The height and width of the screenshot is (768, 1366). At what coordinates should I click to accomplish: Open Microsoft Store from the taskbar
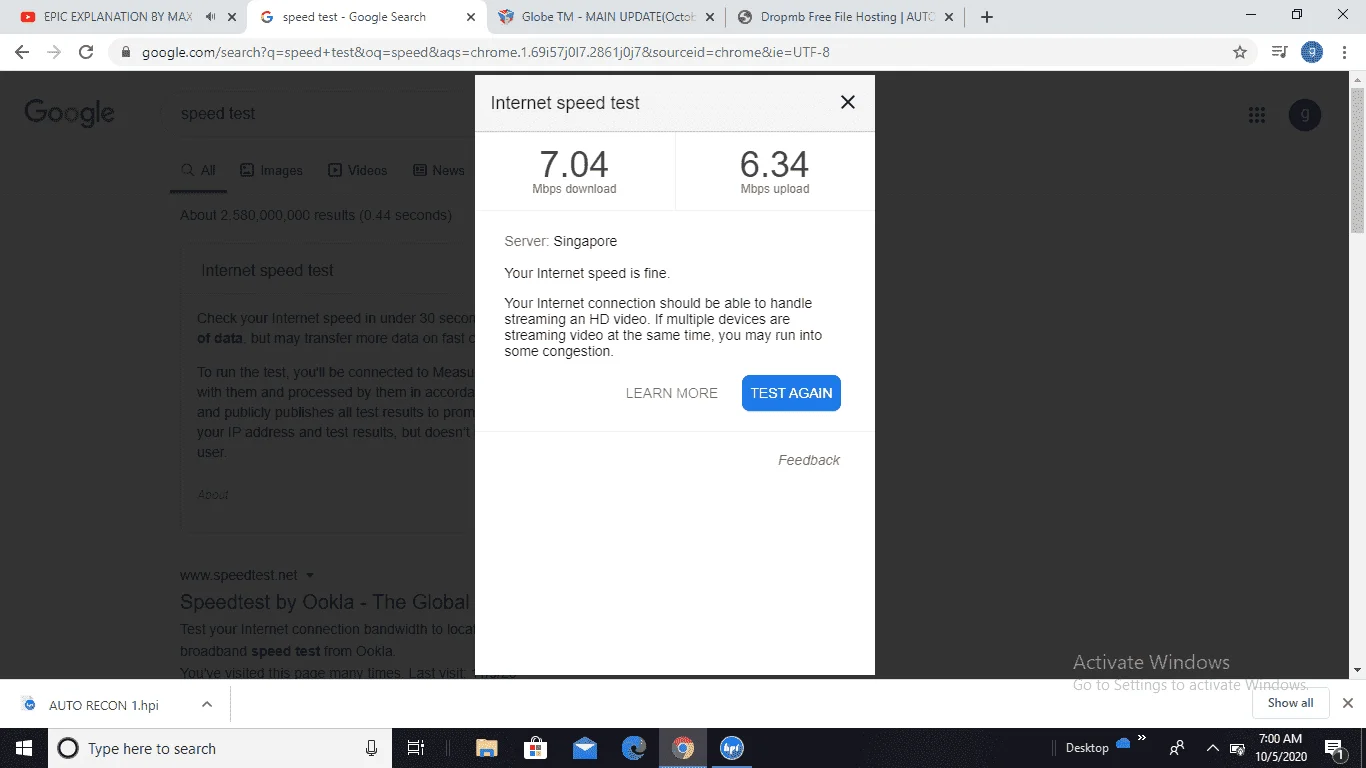click(536, 748)
